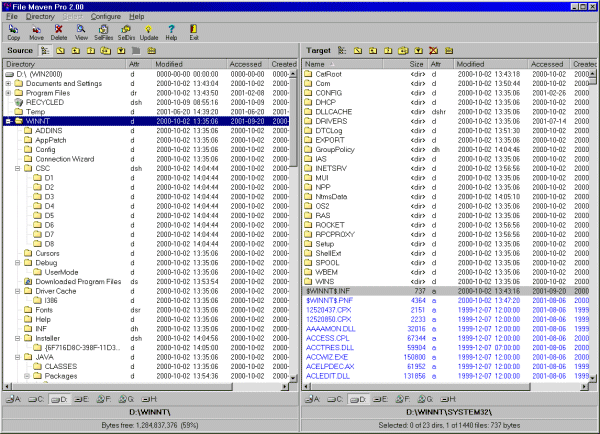Switch Target panel to drive H:
This screenshot has height=434, width=600.
448,399
